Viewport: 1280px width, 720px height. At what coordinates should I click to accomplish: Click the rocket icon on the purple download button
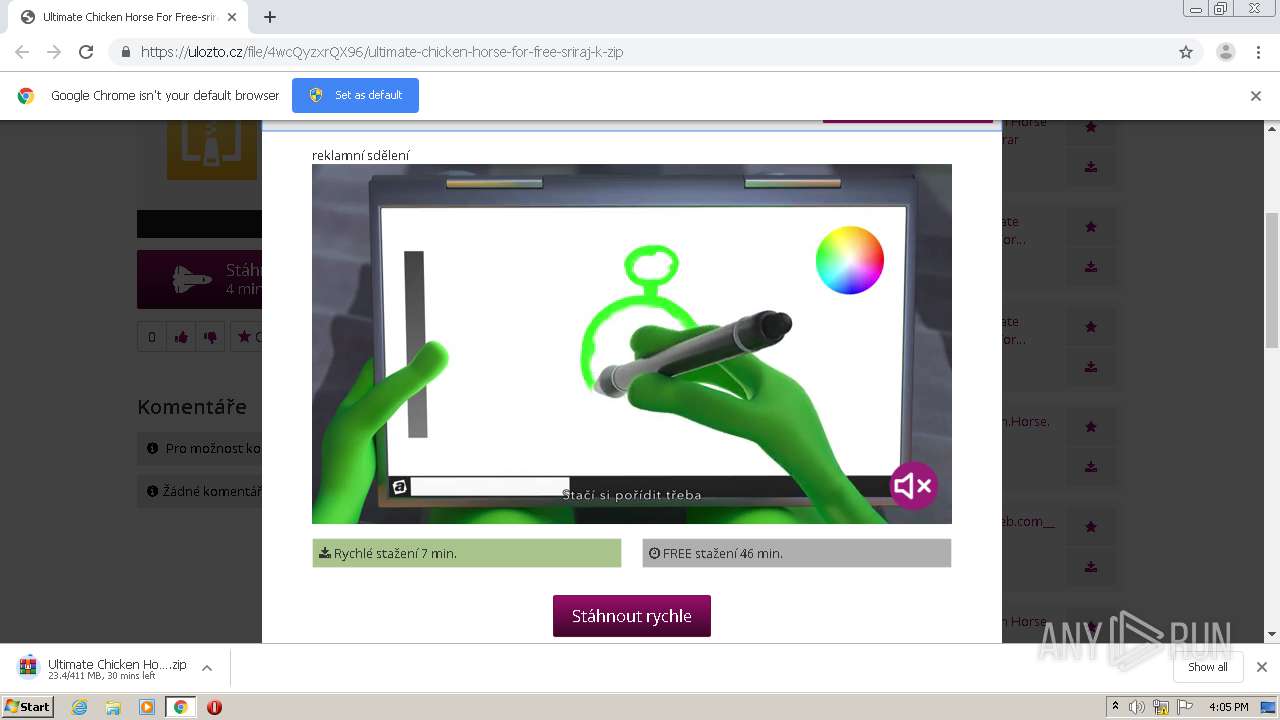pos(192,280)
